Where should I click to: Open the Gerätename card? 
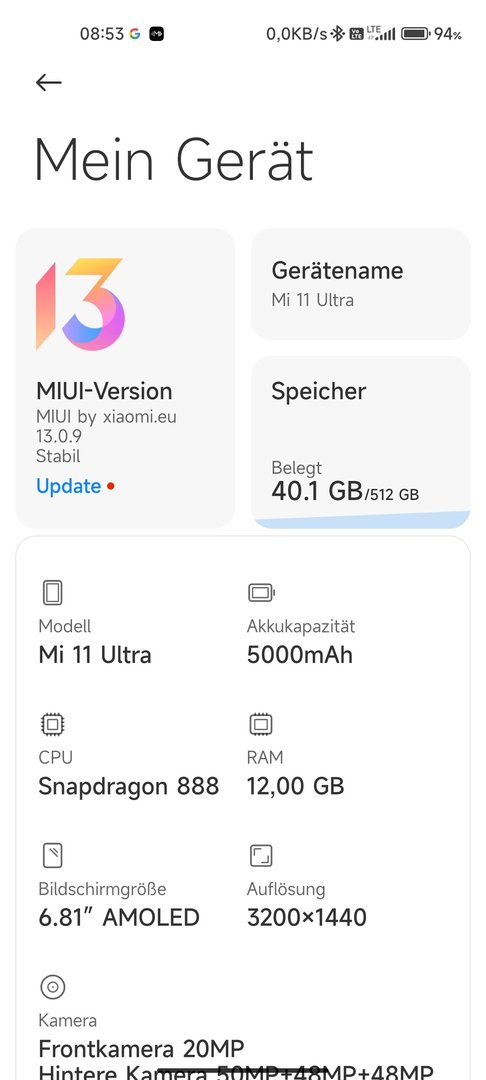tap(360, 284)
